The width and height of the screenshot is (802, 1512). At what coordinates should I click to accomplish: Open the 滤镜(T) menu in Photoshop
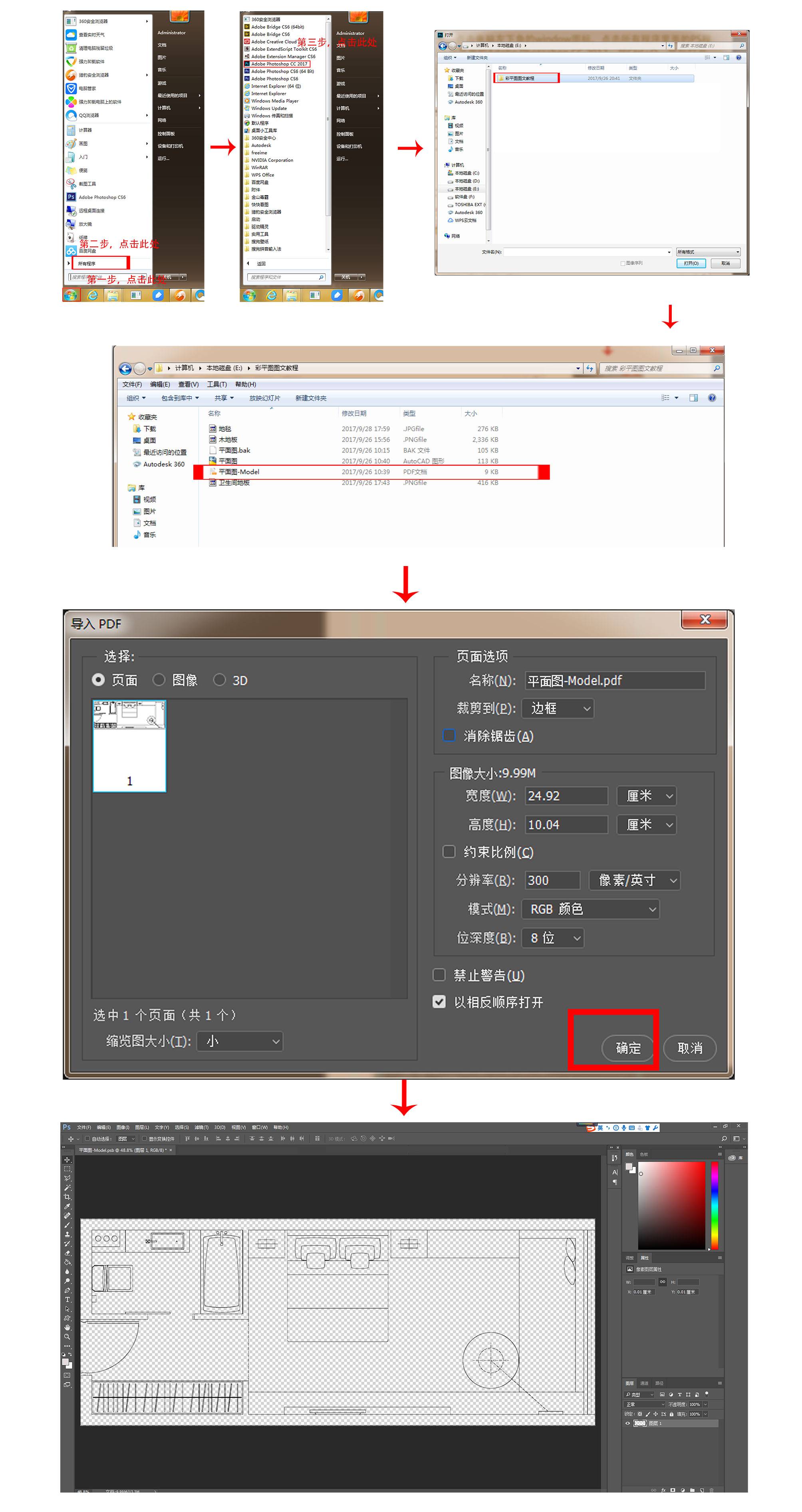tap(200, 1127)
